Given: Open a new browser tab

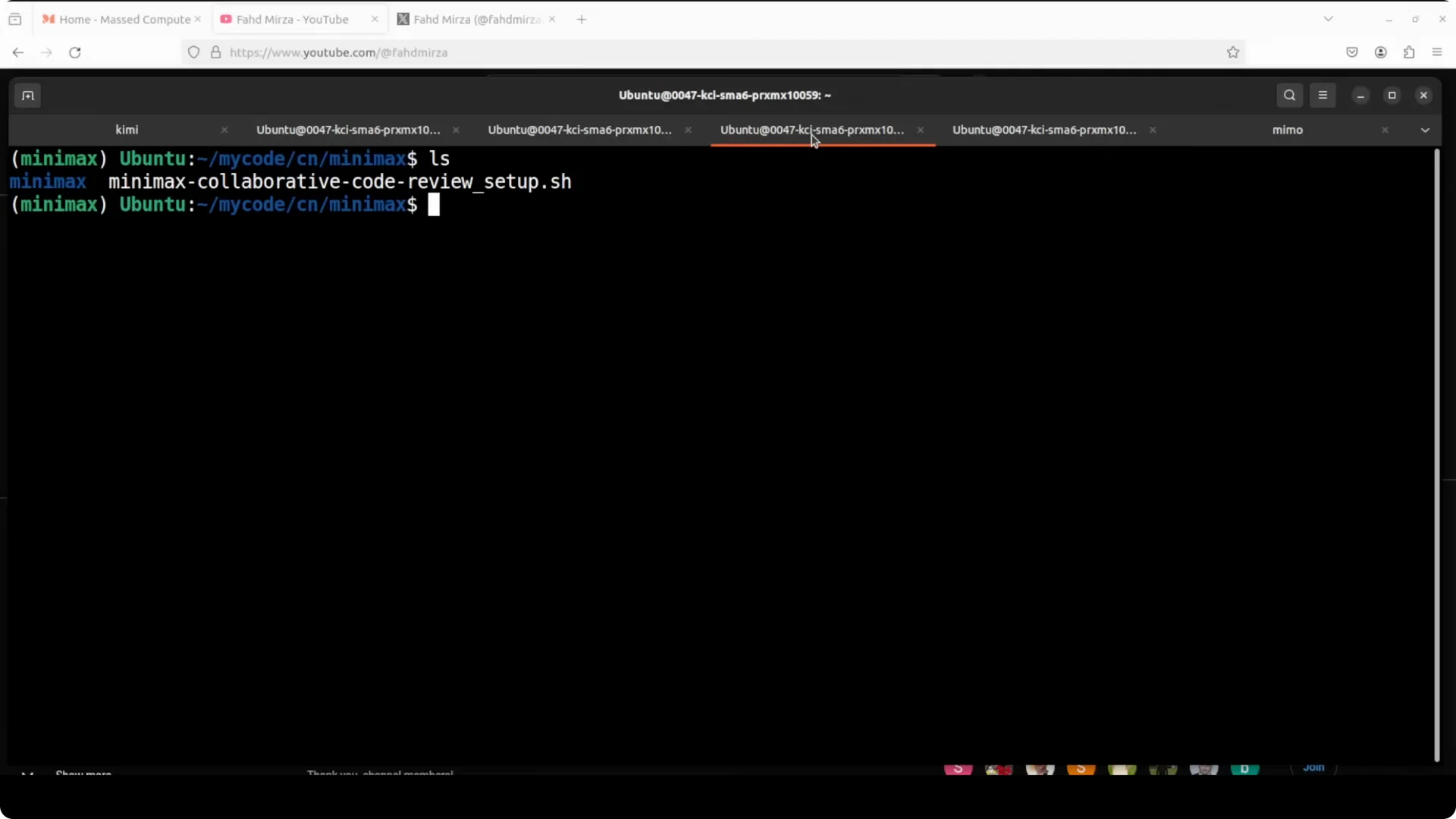Looking at the screenshot, I should tap(582, 20).
